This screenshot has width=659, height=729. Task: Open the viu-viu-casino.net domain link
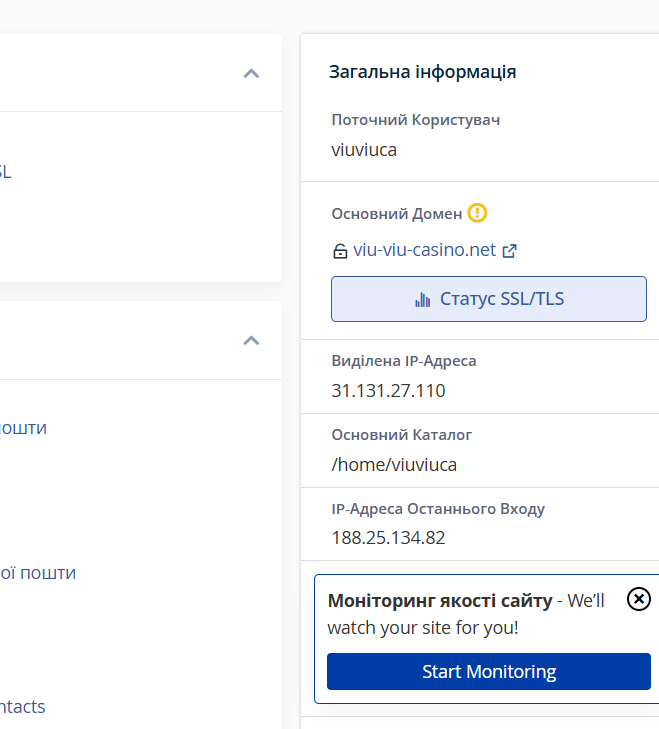(424, 250)
